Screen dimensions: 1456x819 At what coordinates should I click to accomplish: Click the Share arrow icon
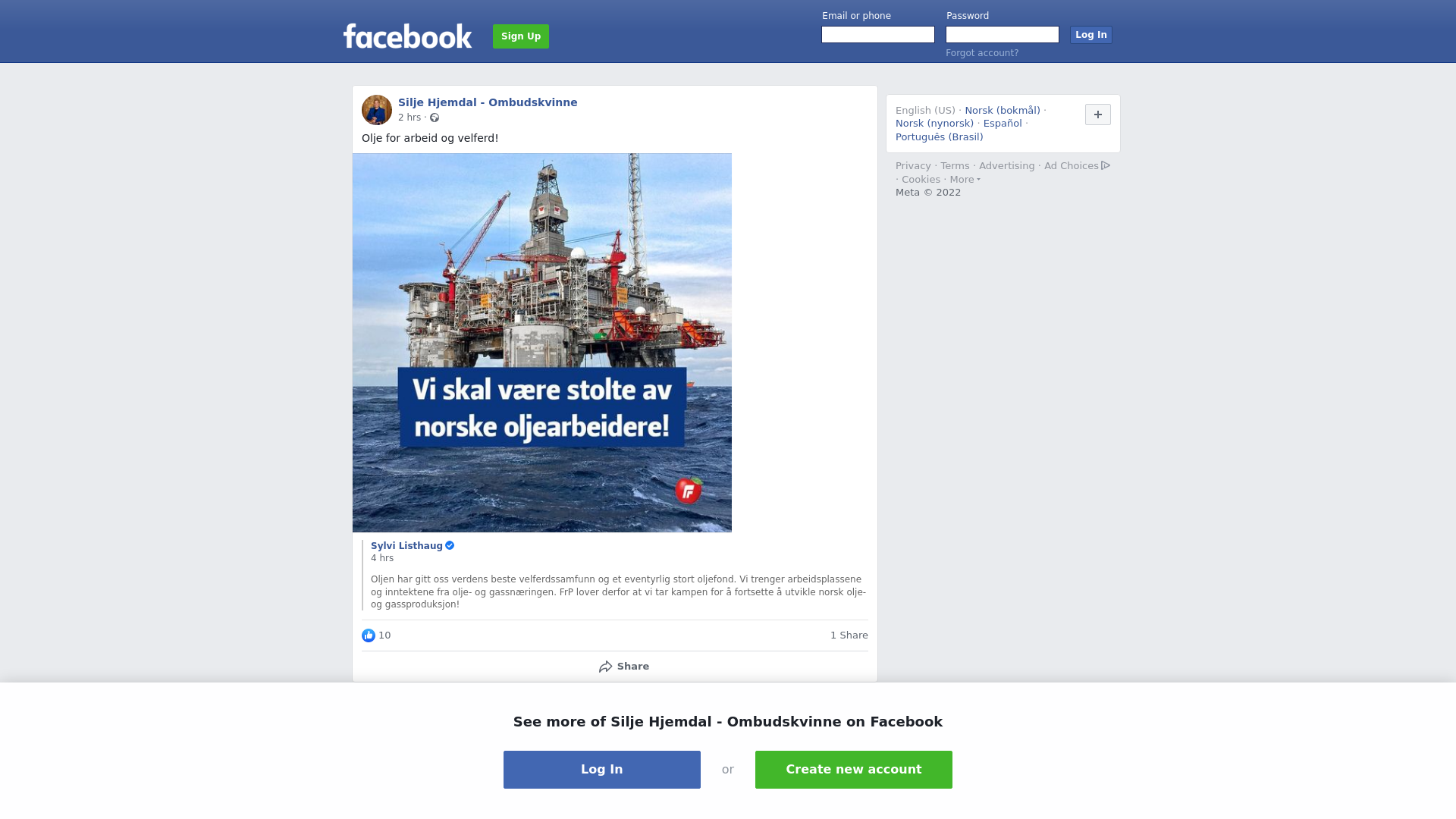click(605, 667)
